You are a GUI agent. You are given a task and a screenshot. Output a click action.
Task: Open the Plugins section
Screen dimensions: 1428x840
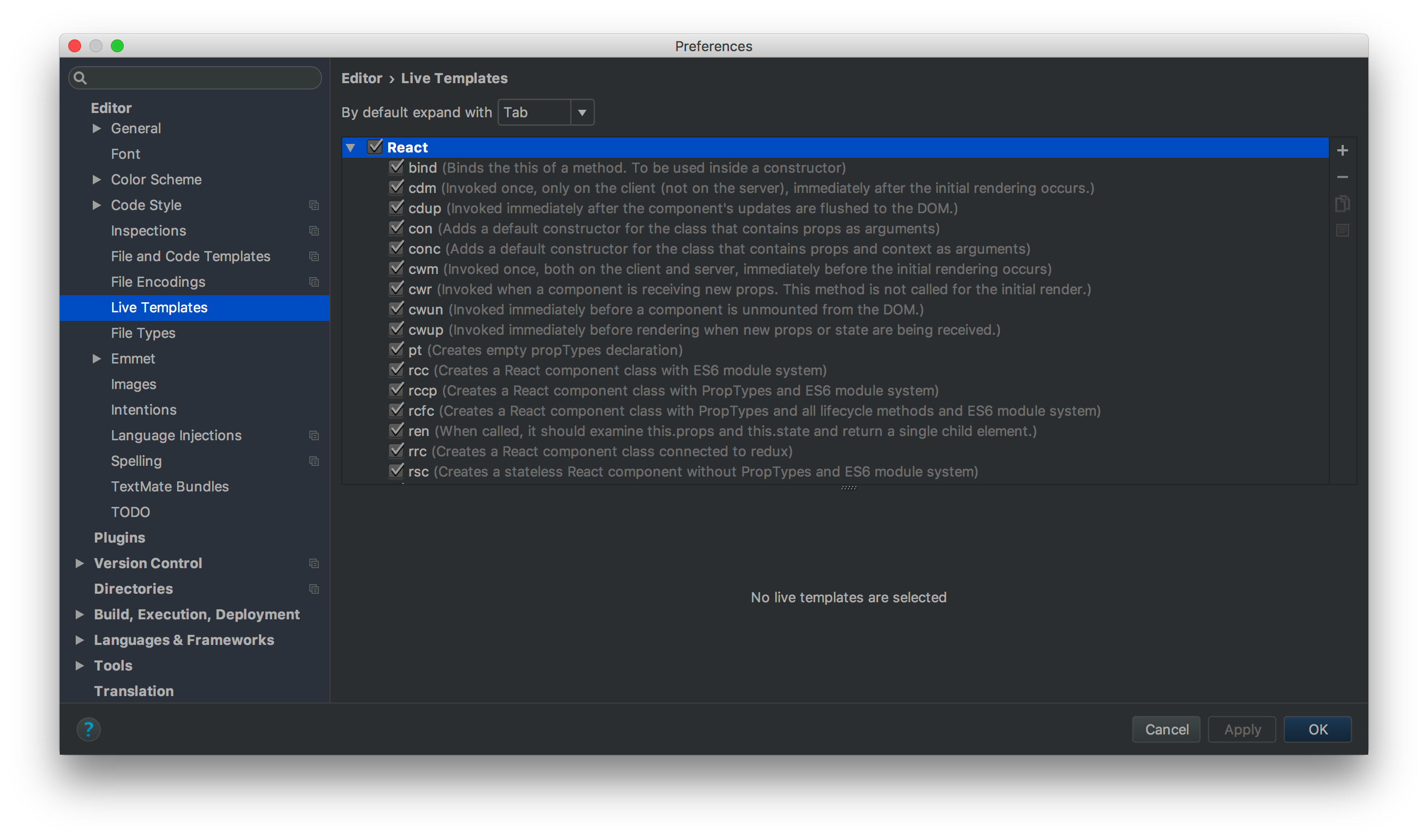tap(119, 537)
